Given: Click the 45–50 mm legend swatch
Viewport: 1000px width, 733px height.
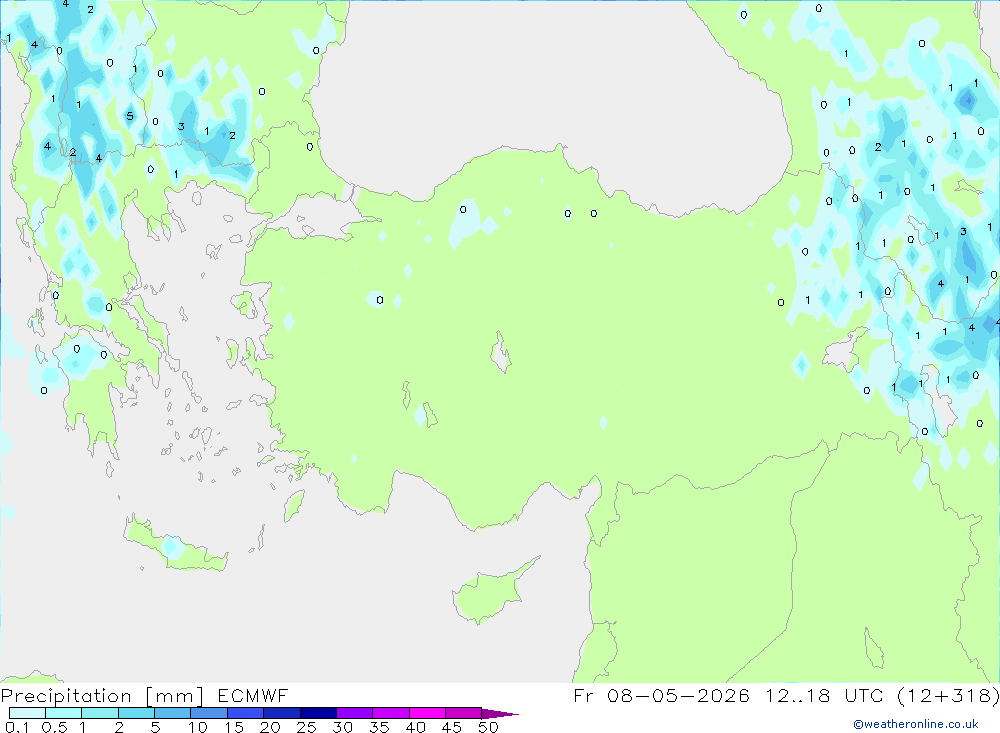Looking at the screenshot, I should (464, 713).
